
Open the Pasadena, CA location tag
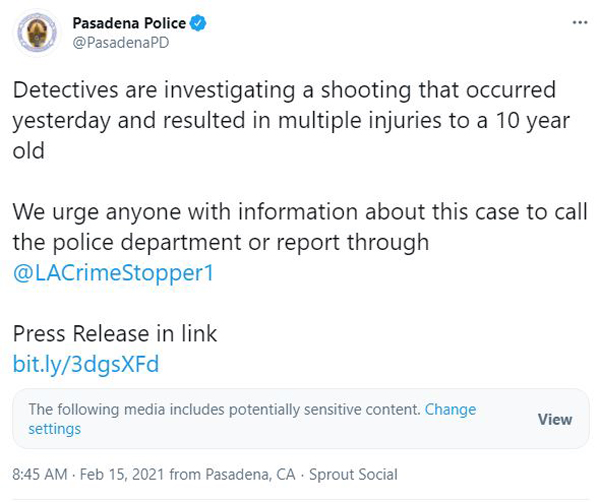pyautogui.click(x=250, y=474)
